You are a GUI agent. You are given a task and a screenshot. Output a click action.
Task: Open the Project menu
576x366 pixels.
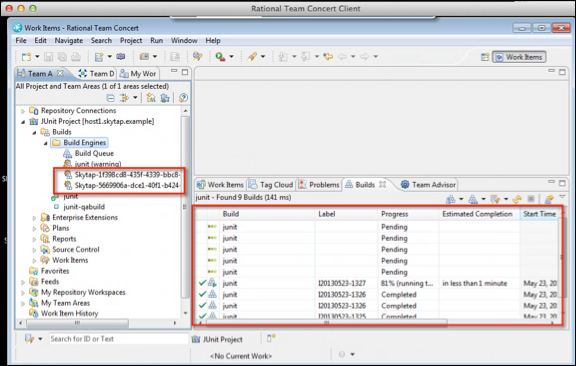(131, 40)
